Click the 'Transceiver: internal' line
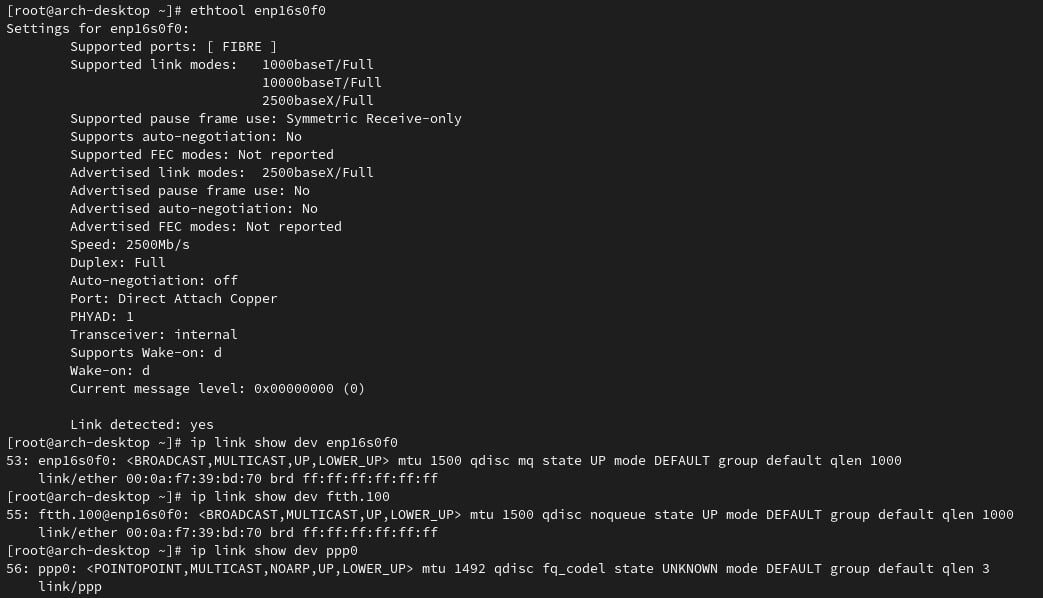This screenshot has height=598, width=1043. [154, 334]
